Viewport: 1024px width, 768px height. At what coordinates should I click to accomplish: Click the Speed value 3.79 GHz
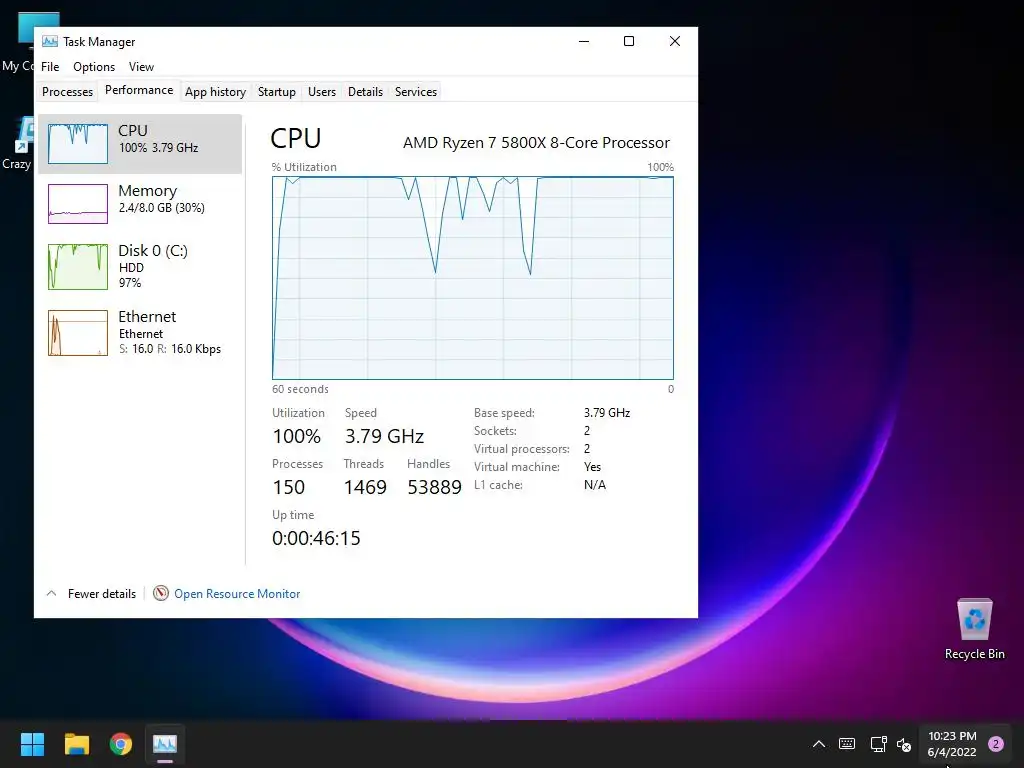(385, 436)
